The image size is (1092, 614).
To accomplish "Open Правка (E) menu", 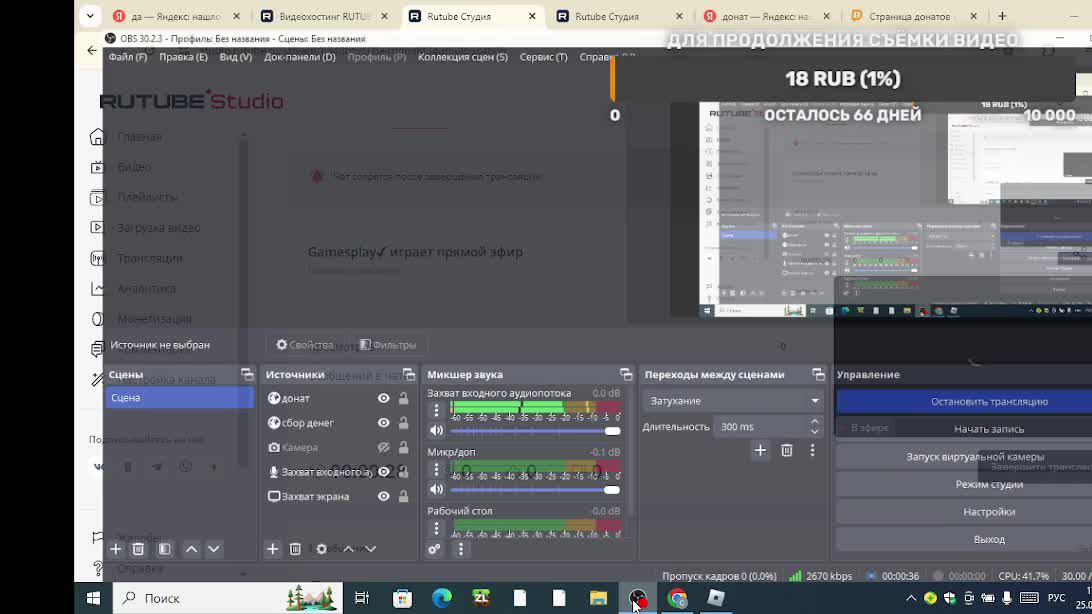I will (183, 57).
